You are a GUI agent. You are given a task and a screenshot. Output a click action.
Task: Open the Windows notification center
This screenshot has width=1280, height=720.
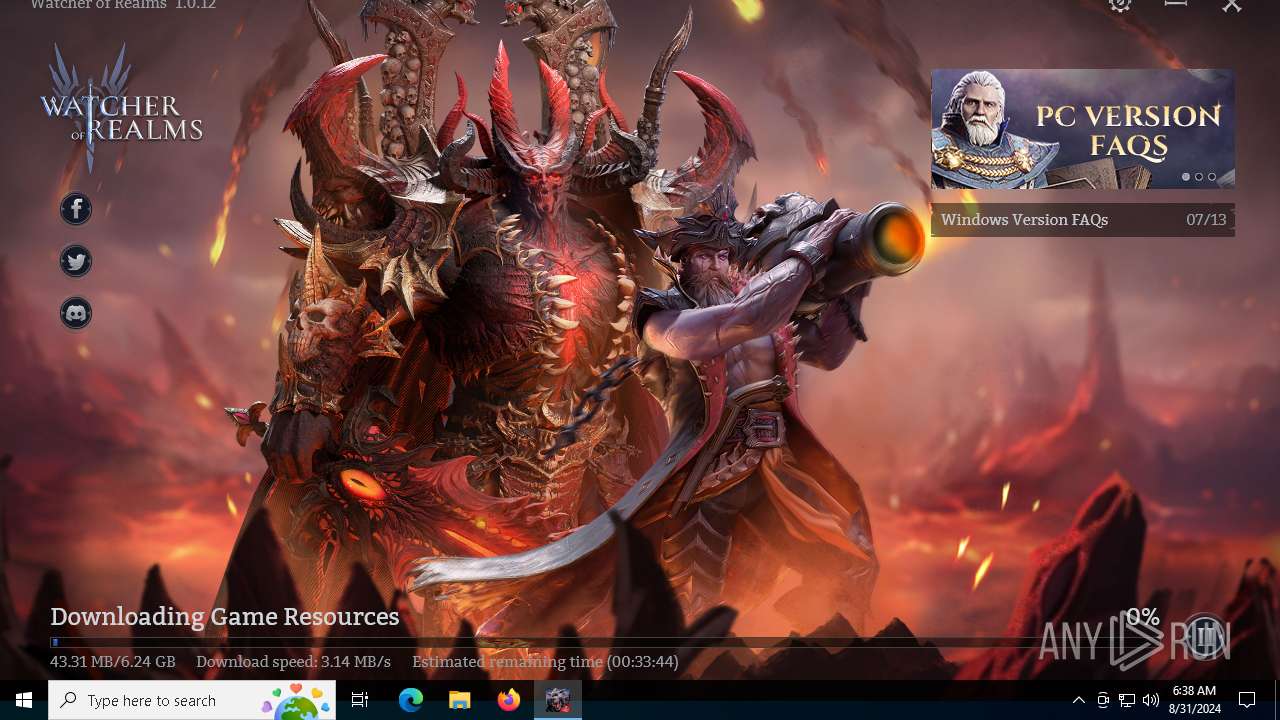coord(1247,700)
